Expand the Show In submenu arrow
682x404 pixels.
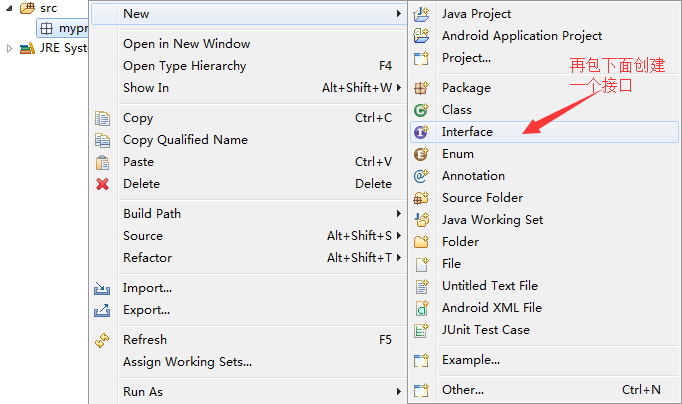(398, 87)
